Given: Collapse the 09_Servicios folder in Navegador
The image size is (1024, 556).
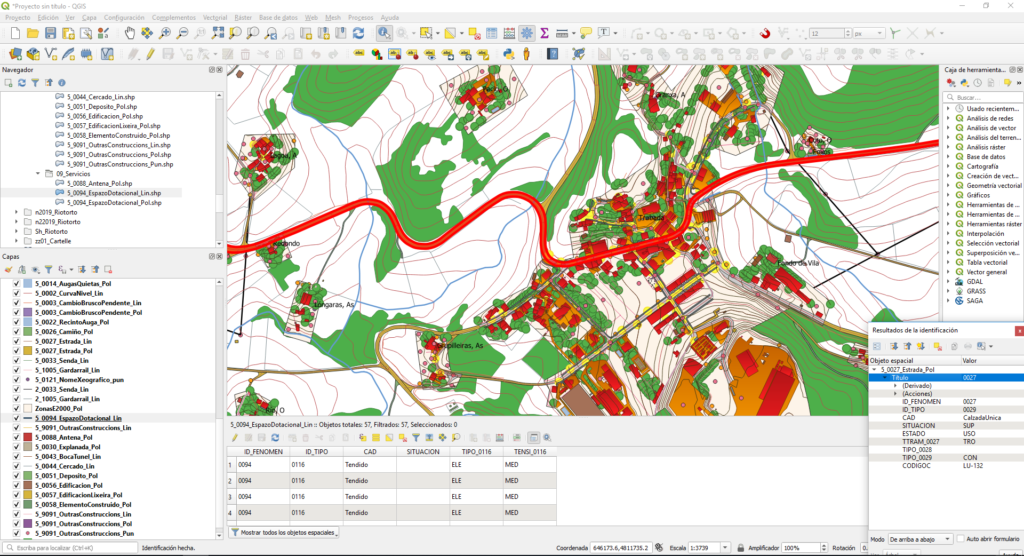Looking at the screenshot, I should (x=38, y=174).
